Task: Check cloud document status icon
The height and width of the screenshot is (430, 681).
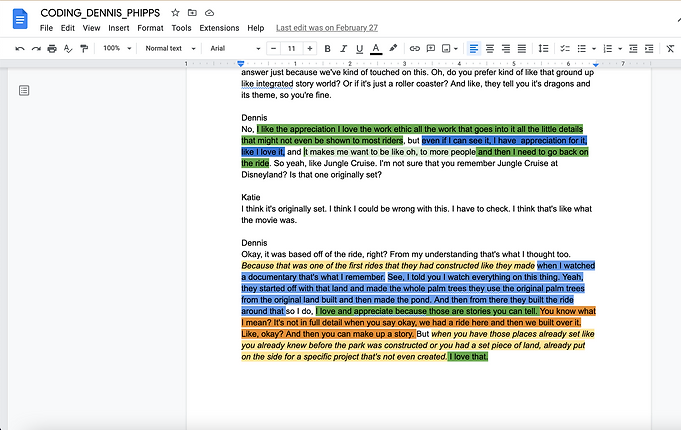Action: 209,13
